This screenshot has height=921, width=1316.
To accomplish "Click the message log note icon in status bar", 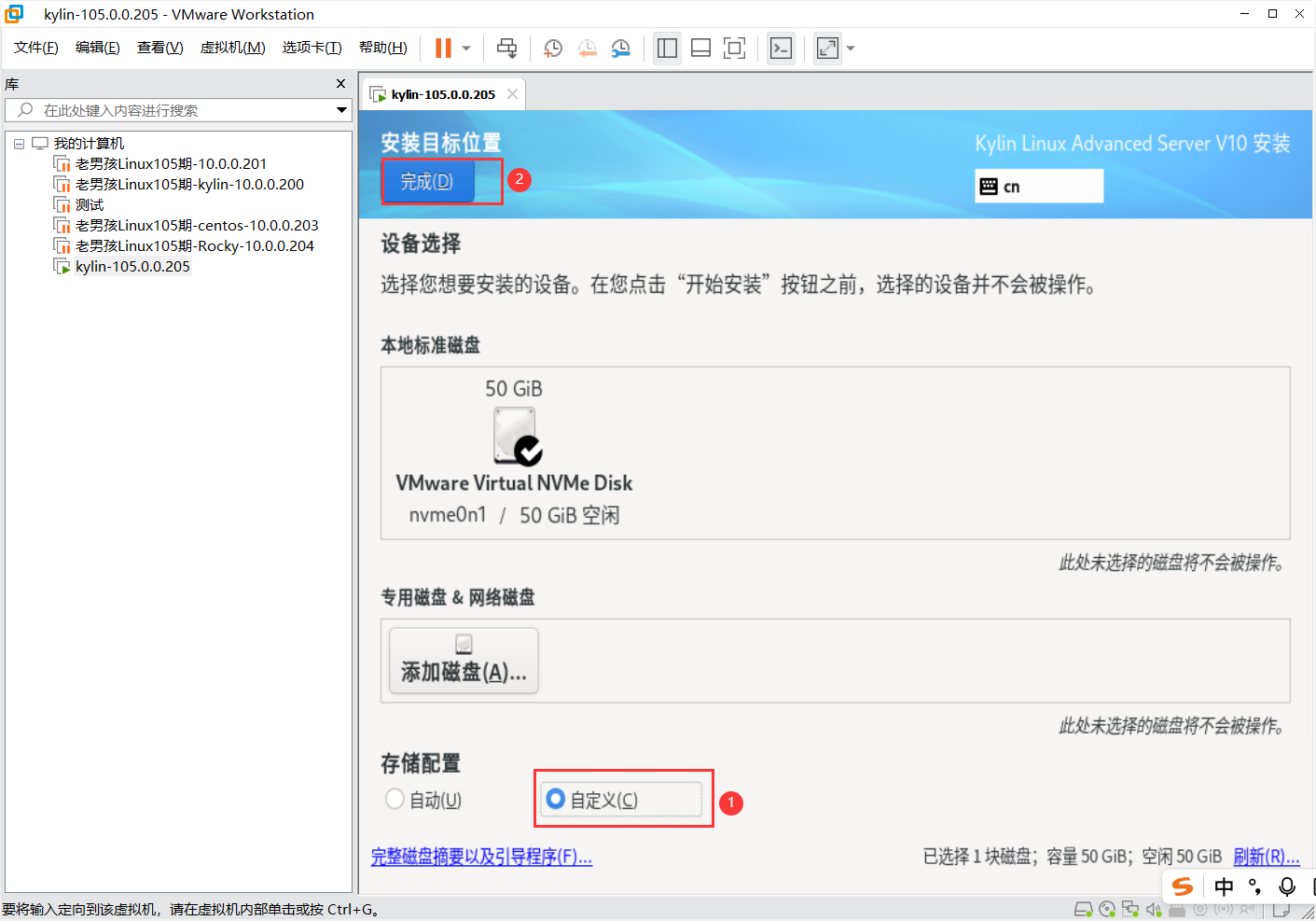I will point(1281,910).
